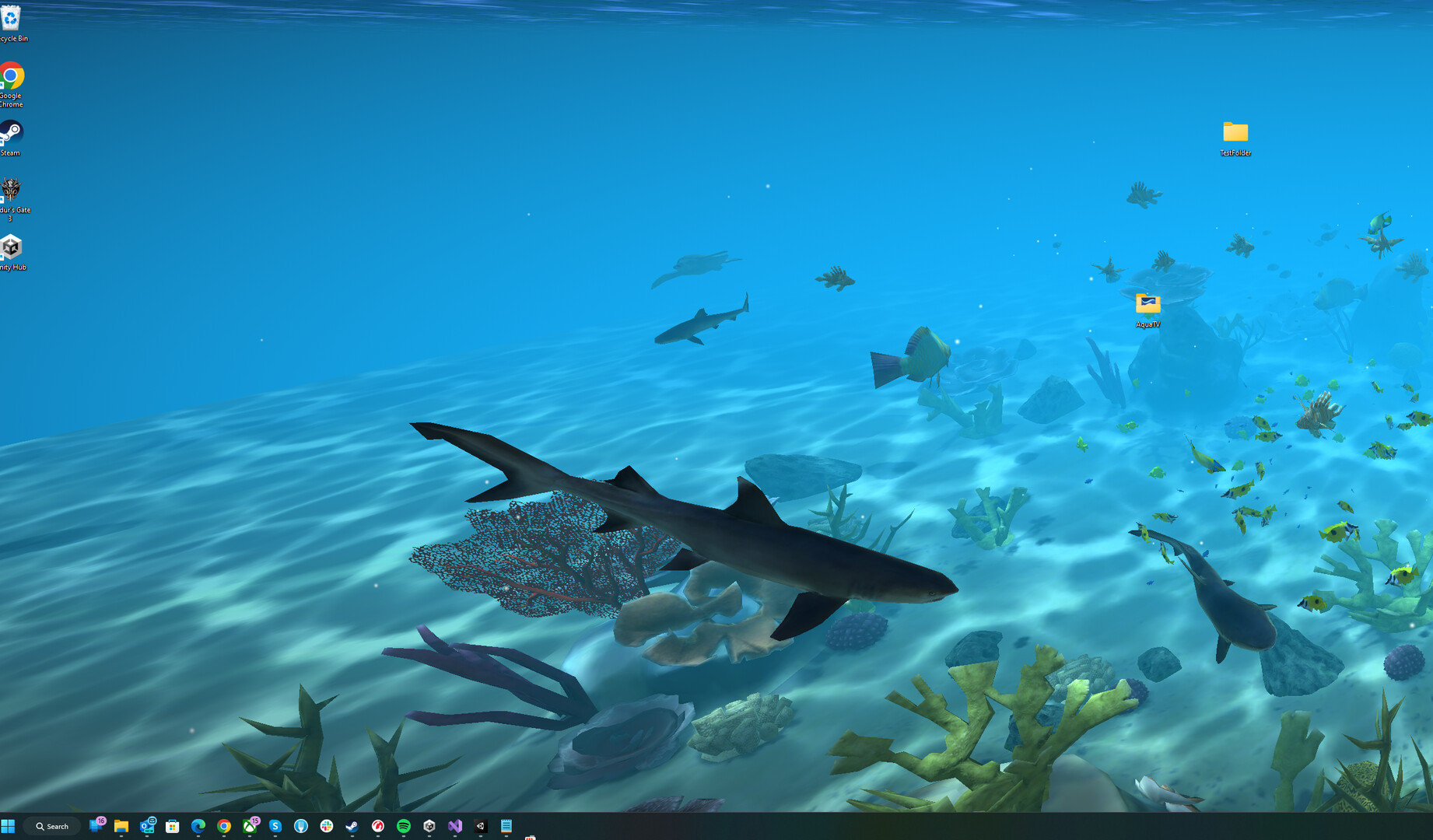Open Skype from the taskbar
This screenshot has height=840, width=1433.
[275, 826]
